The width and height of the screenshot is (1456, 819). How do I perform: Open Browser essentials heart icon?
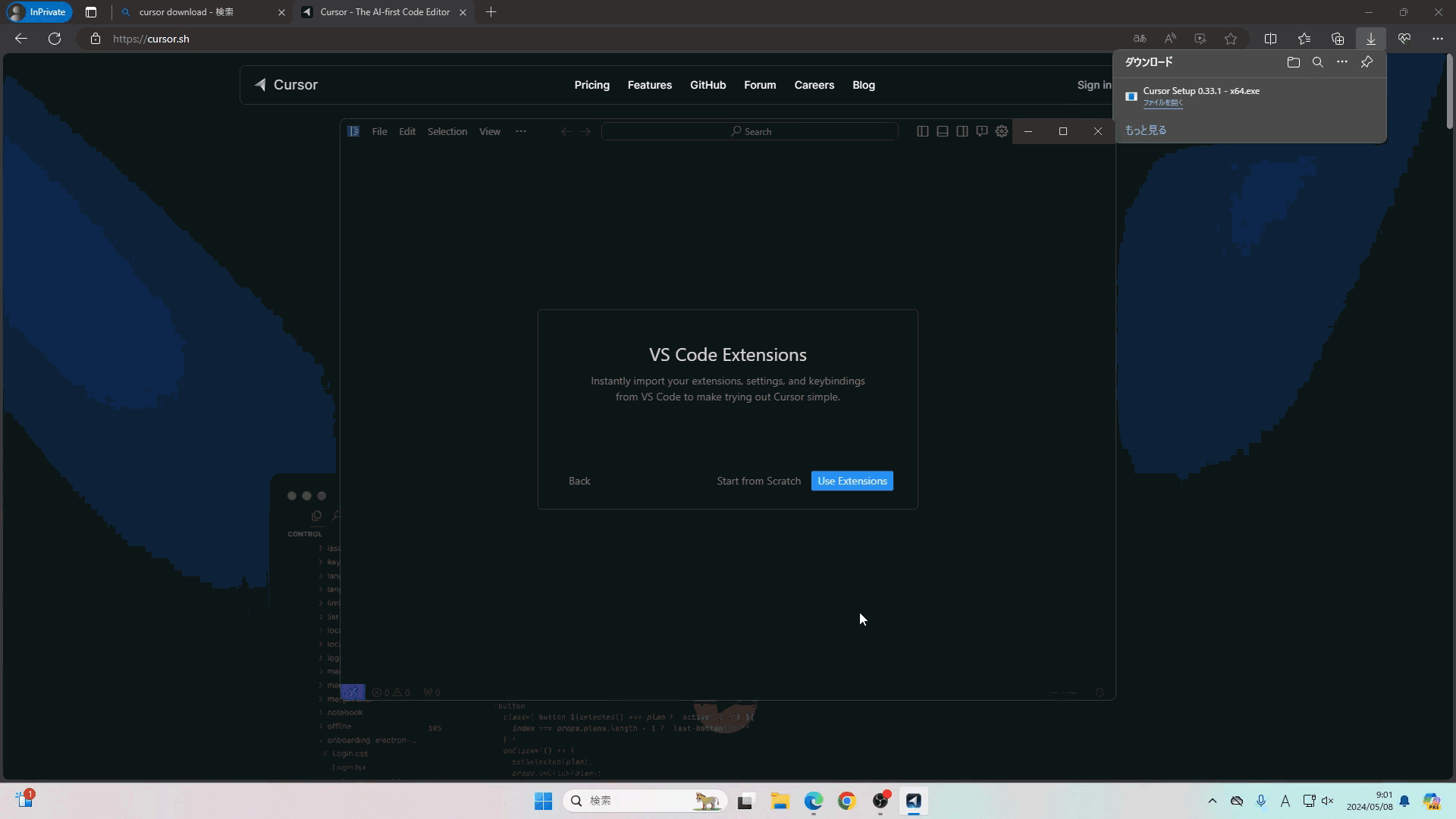coord(1404,39)
